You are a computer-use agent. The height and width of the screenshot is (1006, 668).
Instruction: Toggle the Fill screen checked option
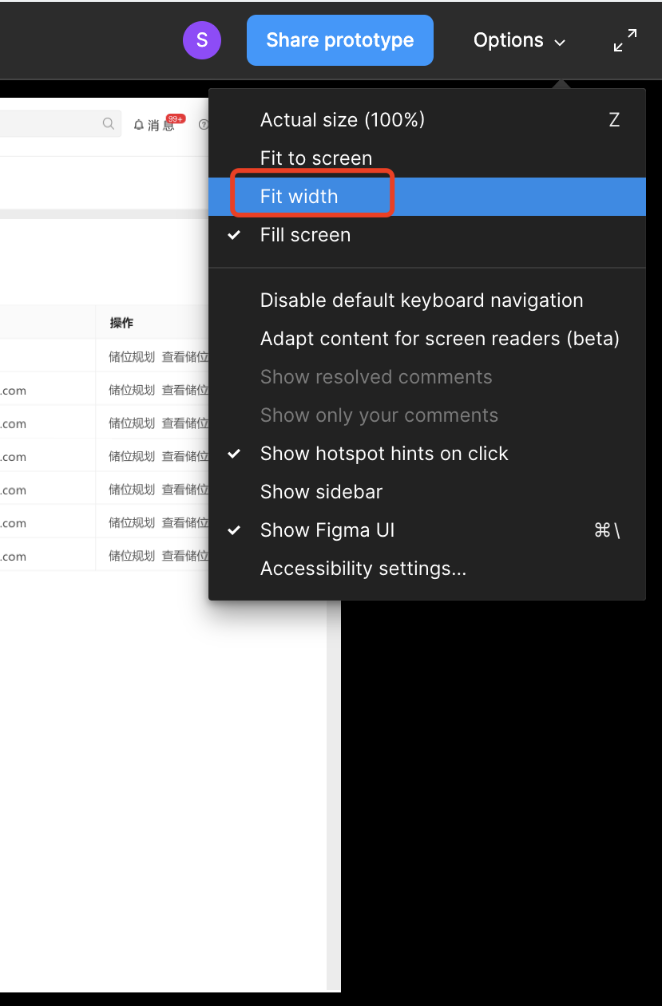point(305,235)
